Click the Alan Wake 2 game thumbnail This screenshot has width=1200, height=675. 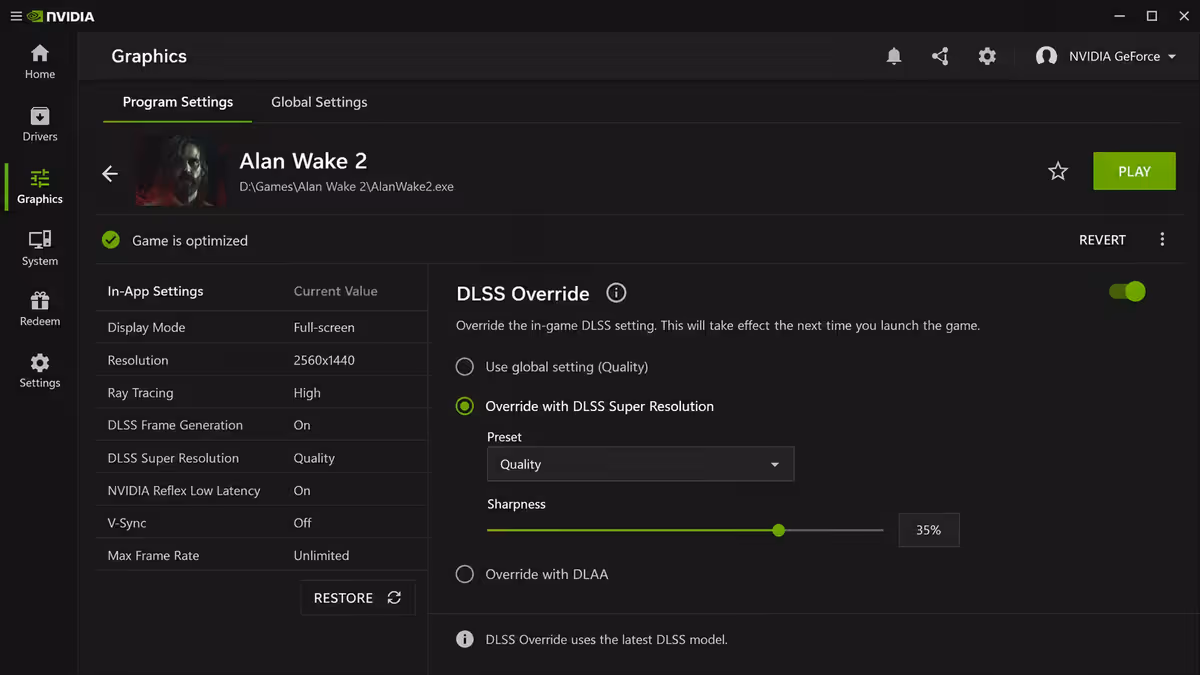click(181, 171)
